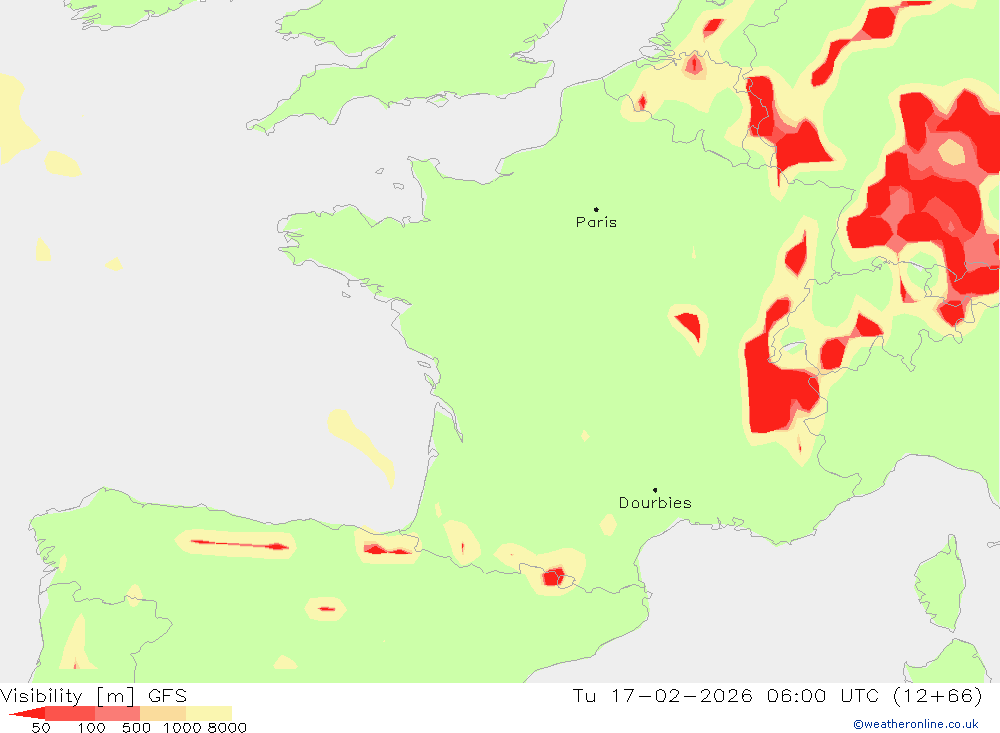1000x733 pixels.
Task: Click the Dourbies location label
Action: click(655, 503)
